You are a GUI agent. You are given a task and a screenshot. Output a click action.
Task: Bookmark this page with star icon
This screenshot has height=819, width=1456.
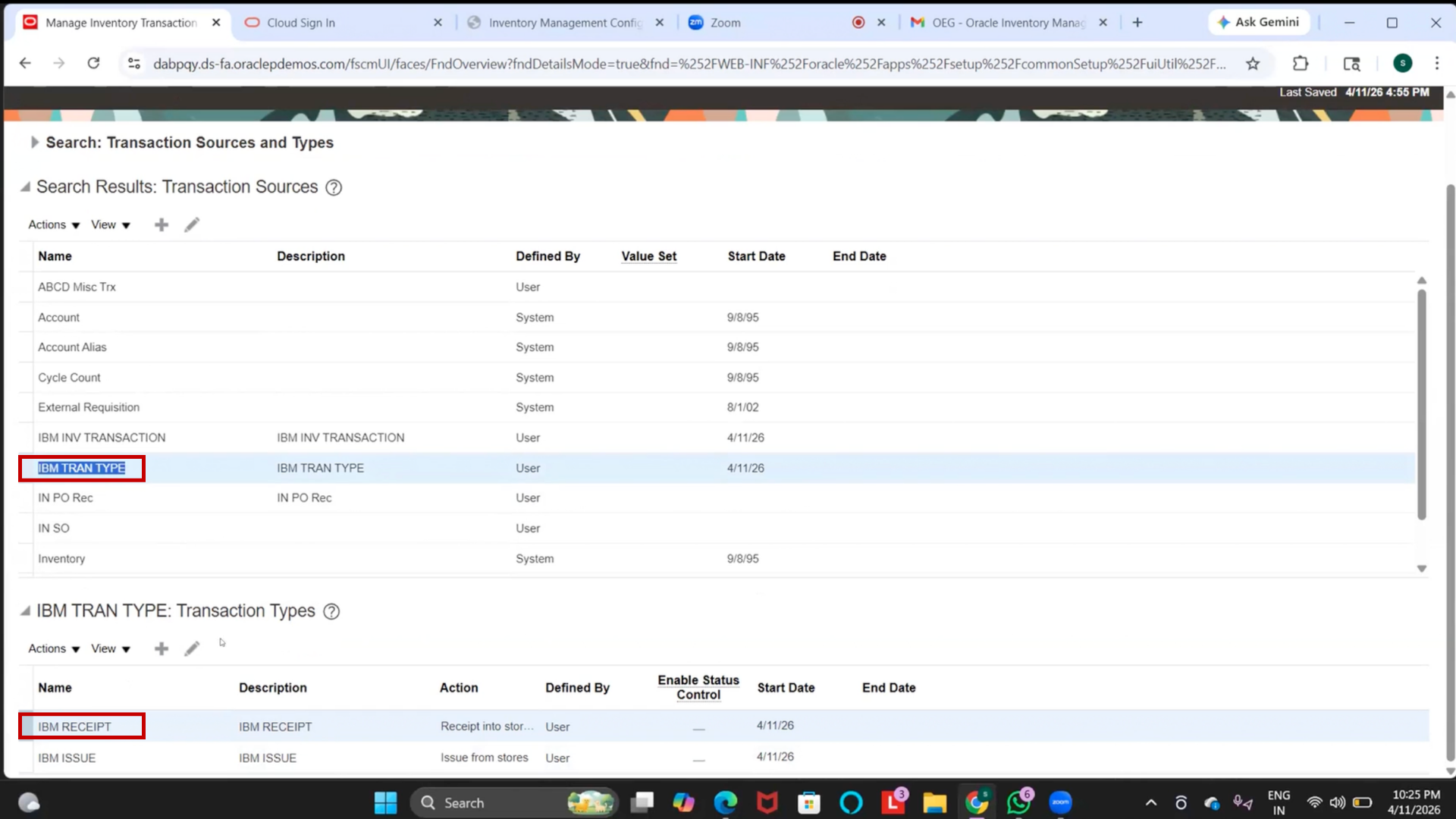click(x=1253, y=64)
